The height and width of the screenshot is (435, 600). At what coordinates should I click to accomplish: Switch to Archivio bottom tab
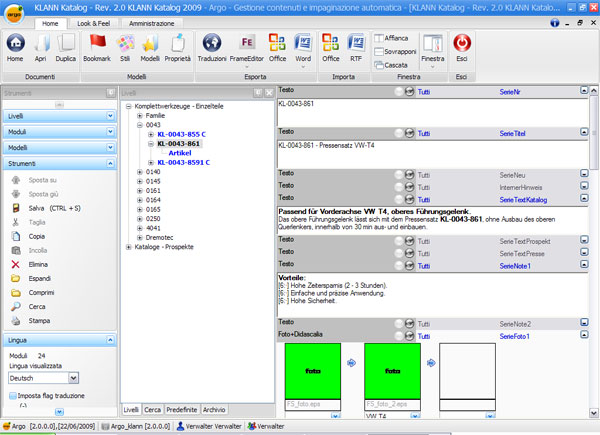[x=214, y=410]
